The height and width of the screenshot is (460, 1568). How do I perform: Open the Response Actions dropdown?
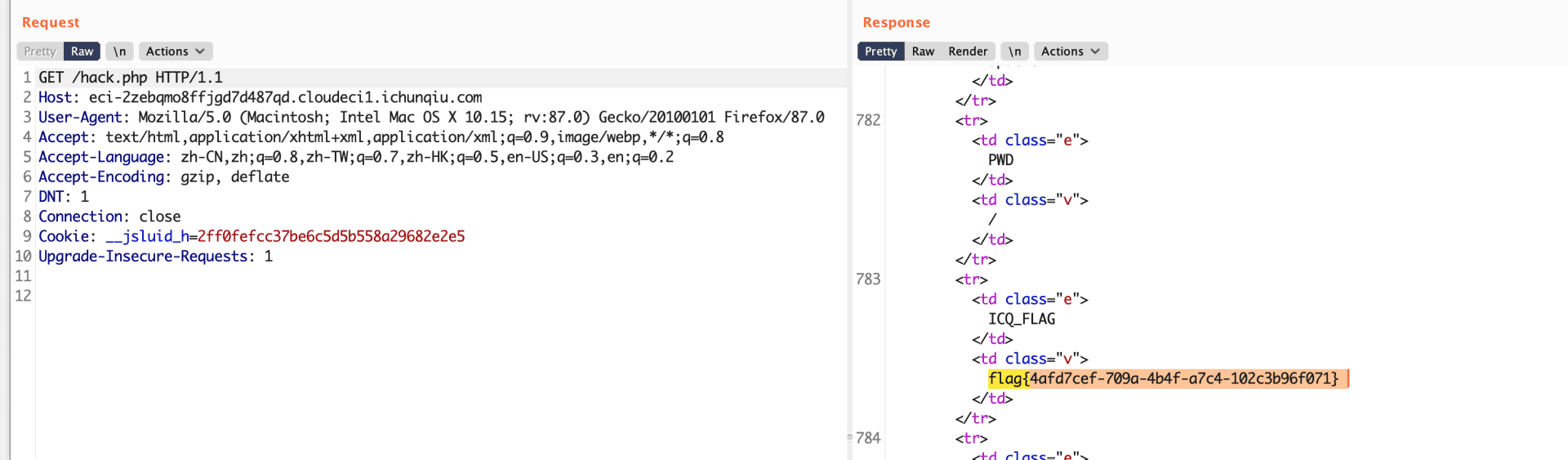click(1071, 51)
